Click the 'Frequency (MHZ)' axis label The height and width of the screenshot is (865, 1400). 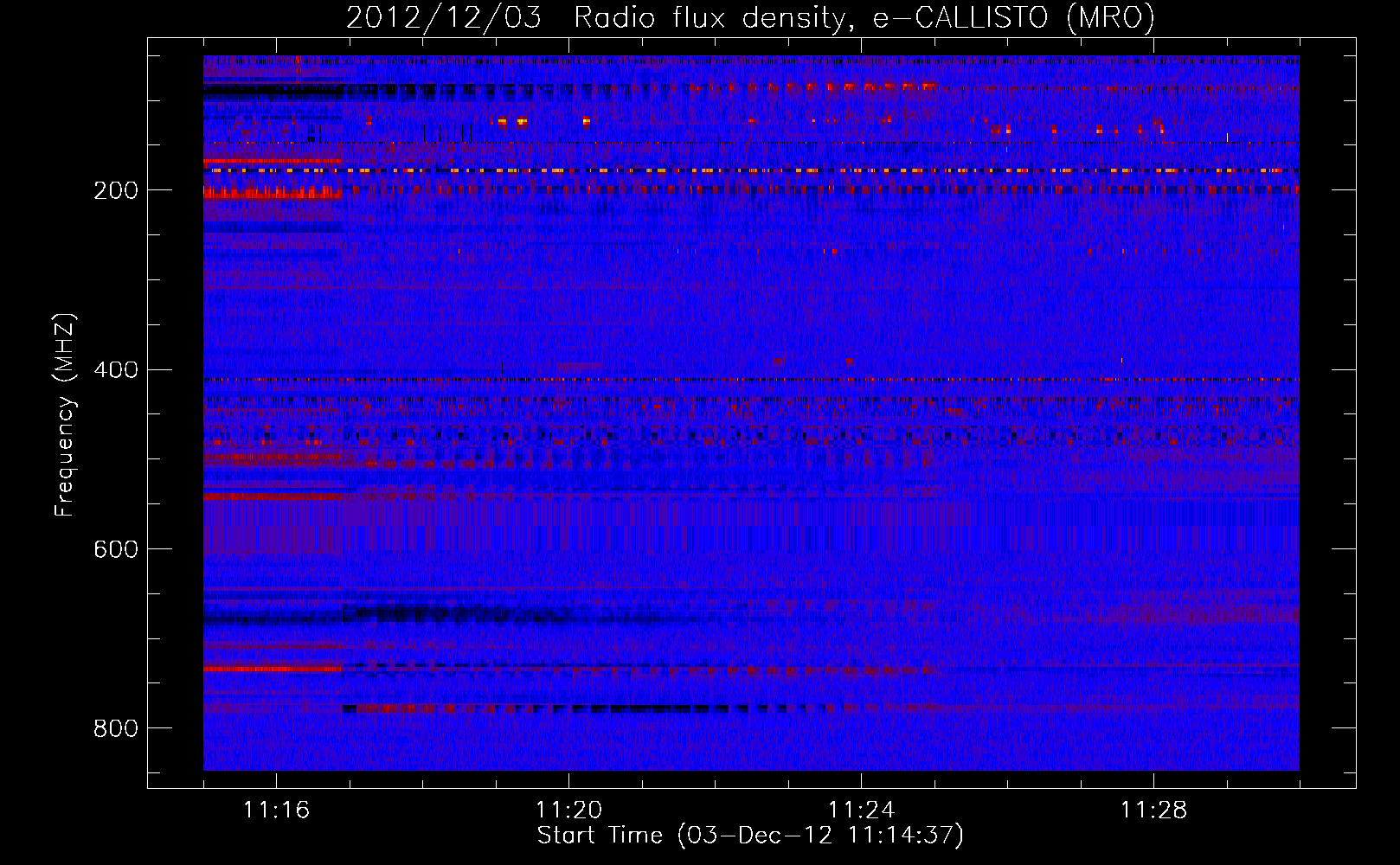(x=65, y=415)
